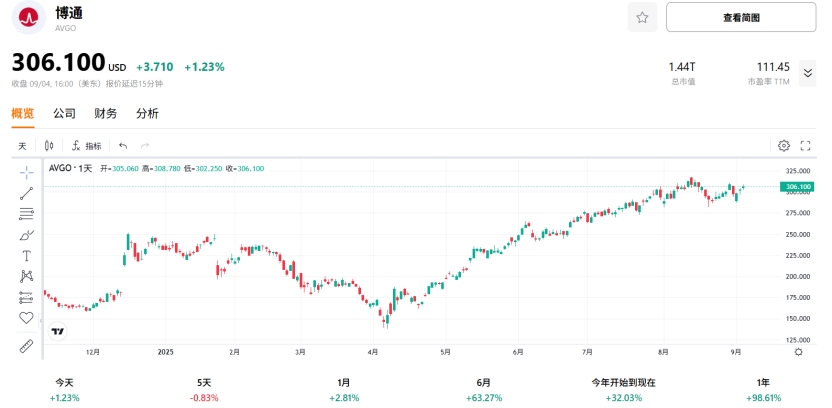Undo the last chart action
Viewport: 832px width, 408px height.
pyautogui.click(x=123, y=146)
